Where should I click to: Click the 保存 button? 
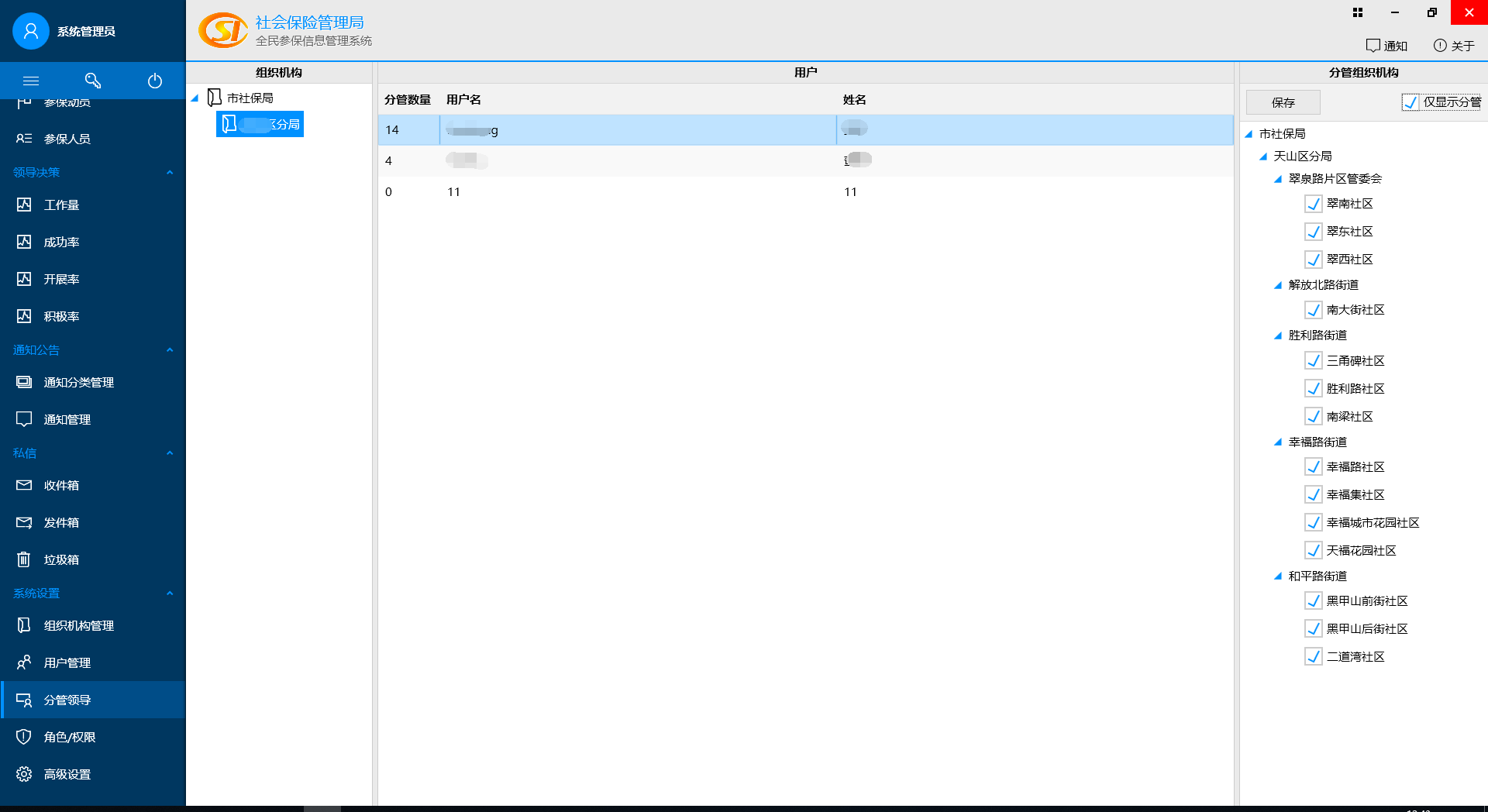(x=1283, y=102)
